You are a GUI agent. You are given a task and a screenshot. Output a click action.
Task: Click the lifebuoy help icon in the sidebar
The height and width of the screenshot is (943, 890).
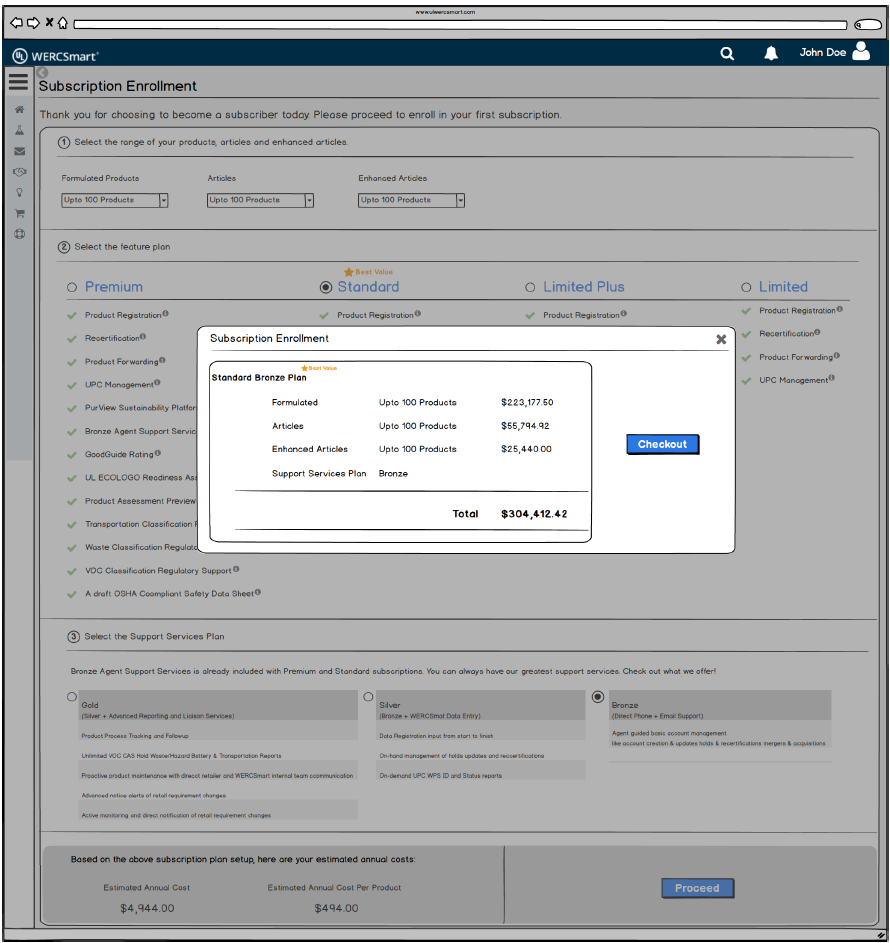[x=19, y=234]
